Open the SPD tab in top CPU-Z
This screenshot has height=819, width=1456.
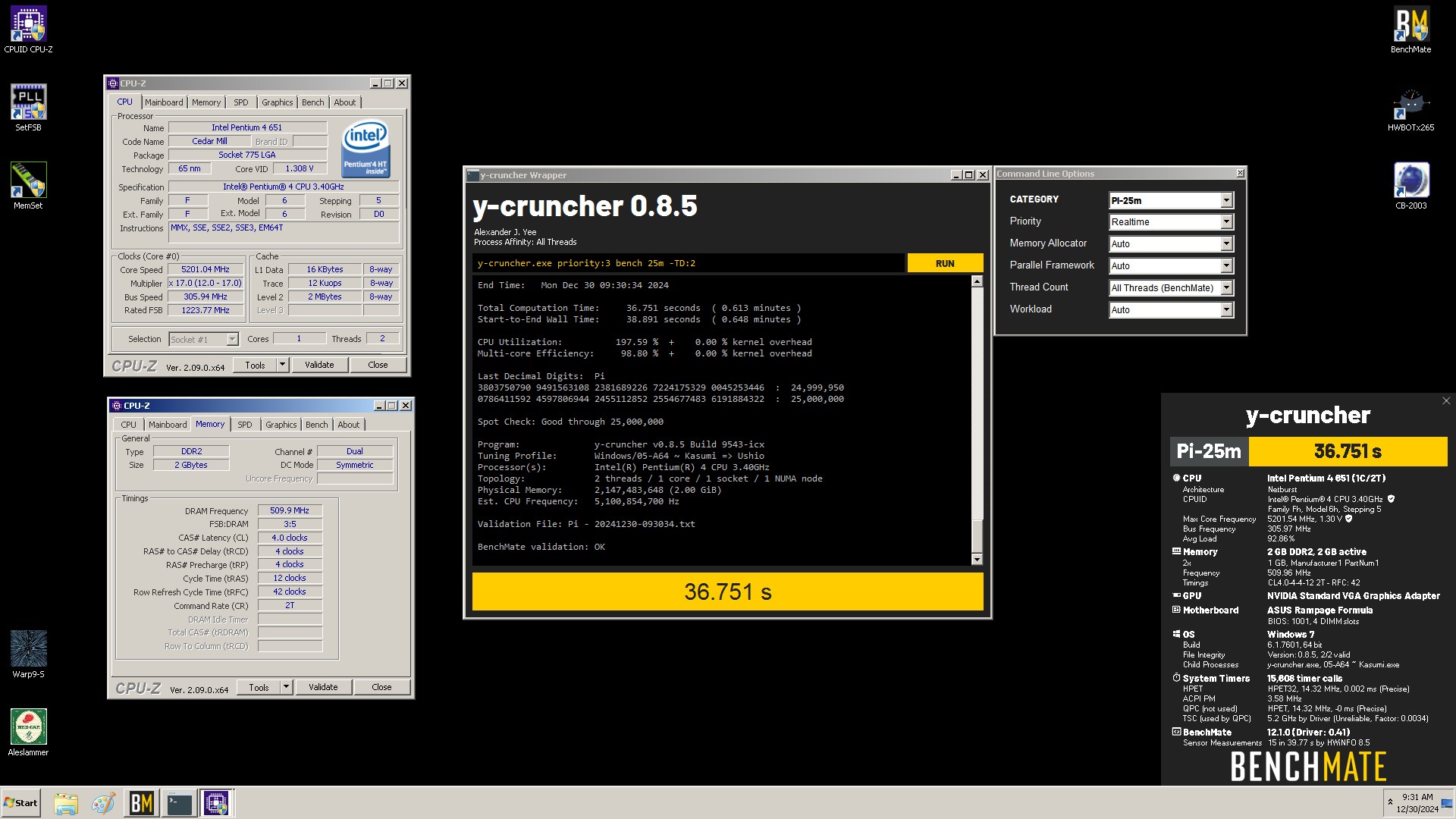[x=241, y=102]
